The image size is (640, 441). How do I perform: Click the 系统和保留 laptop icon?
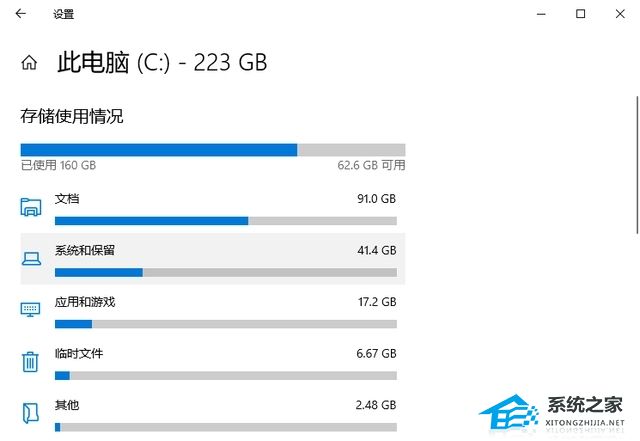pos(31,259)
